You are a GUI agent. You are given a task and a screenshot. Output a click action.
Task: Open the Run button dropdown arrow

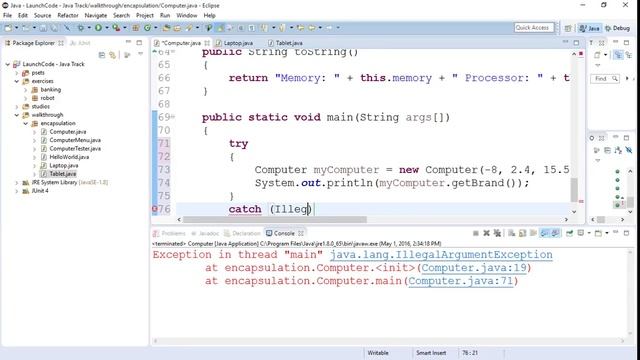[x=107, y=28]
